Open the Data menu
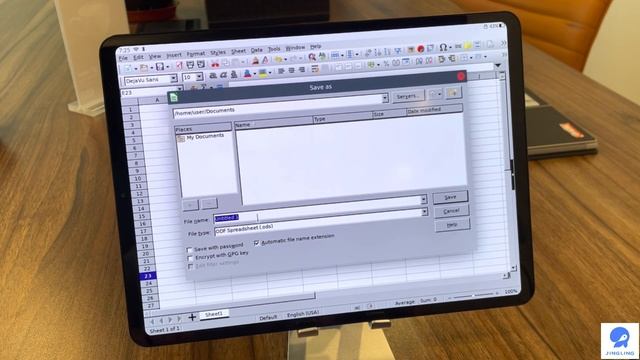Screen dimensions: 640x360 coord(257,50)
